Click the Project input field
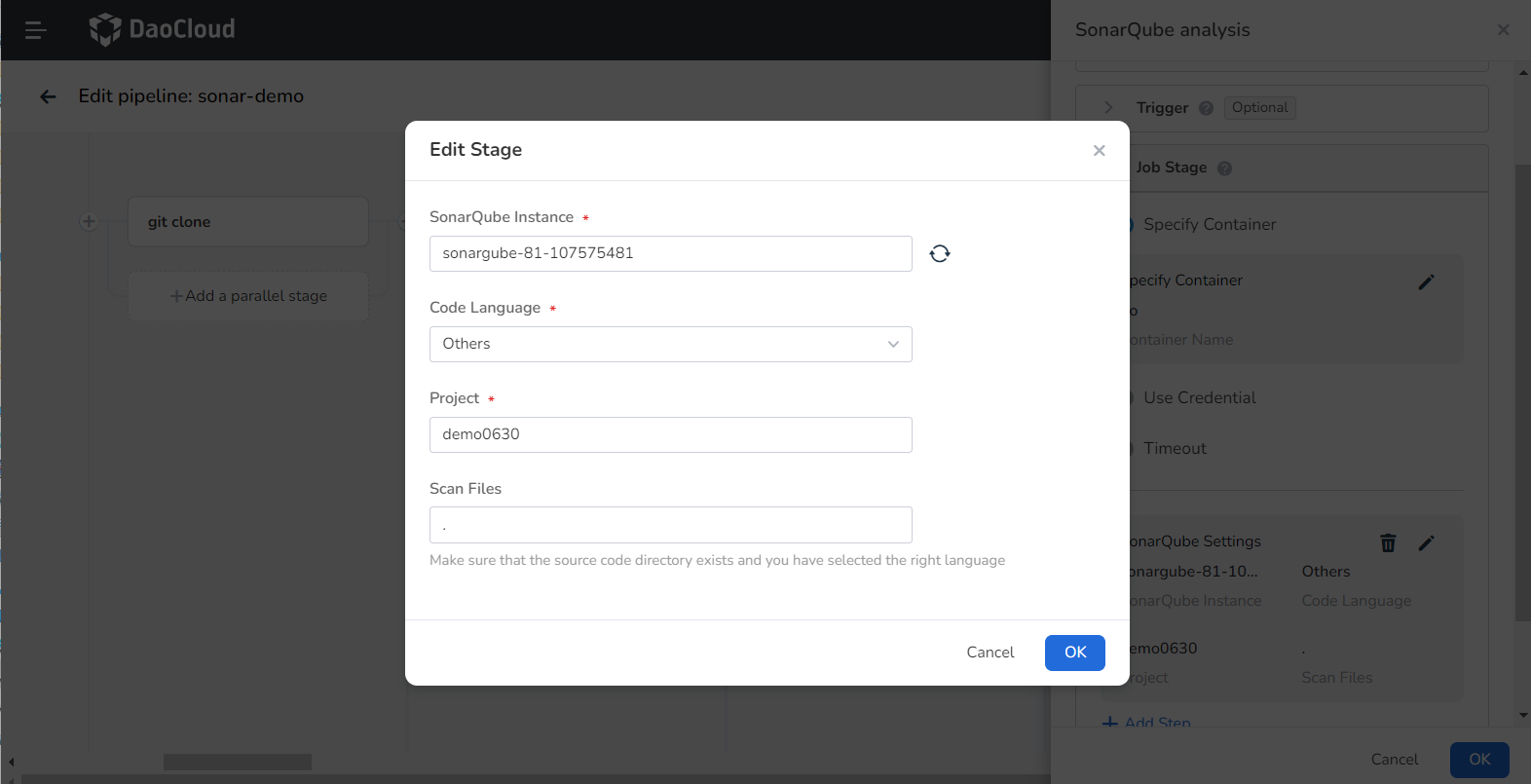 tap(670, 434)
